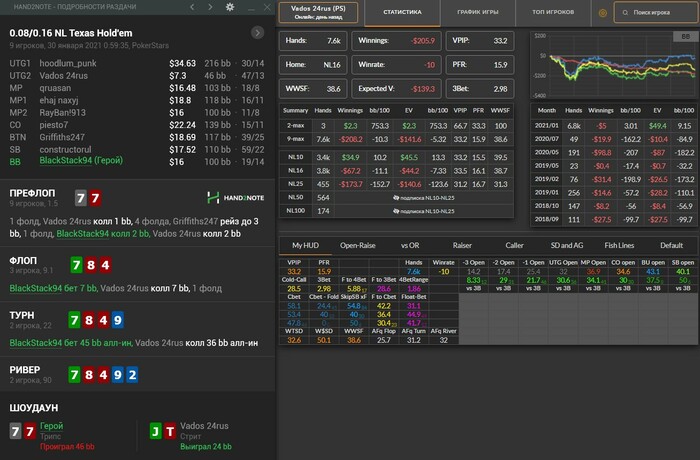Switch to Raiser tab

462,246
